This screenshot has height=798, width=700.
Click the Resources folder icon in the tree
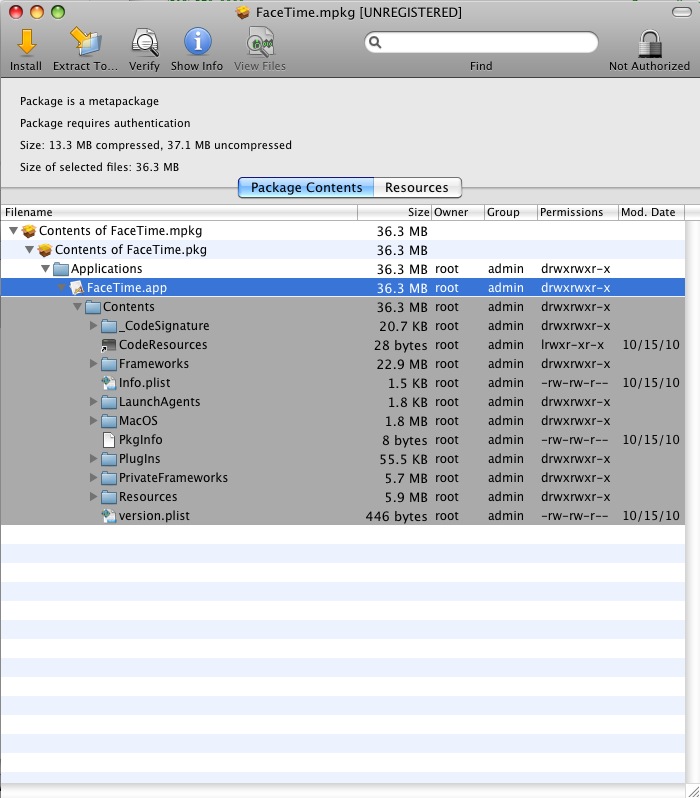[x=109, y=497]
